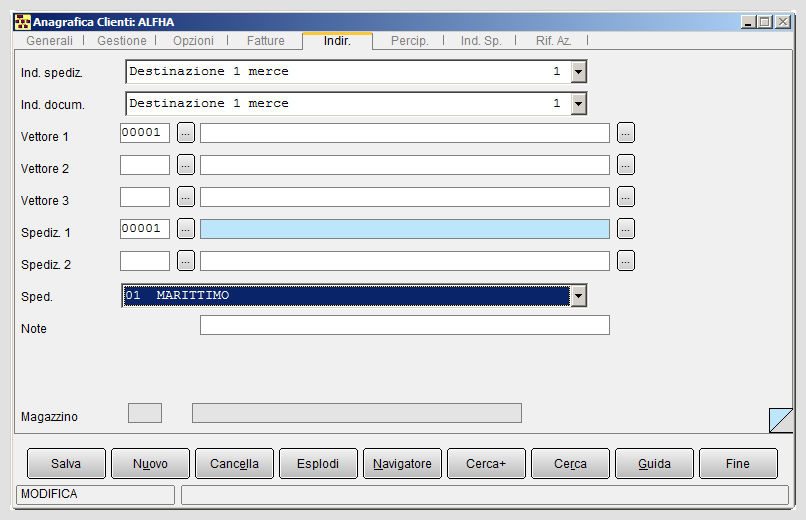Focus the Spediz. 1 code field
The height and width of the screenshot is (520, 806).
[145, 229]
